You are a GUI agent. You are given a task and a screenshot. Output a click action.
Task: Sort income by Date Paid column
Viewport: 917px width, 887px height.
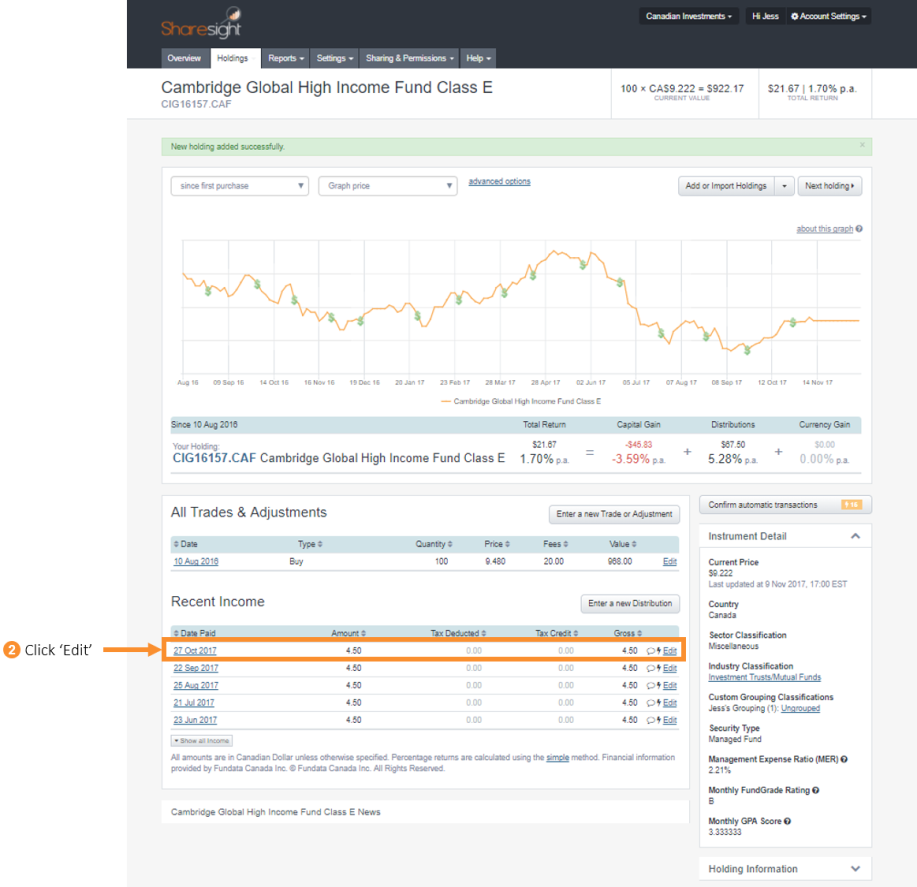194,633
